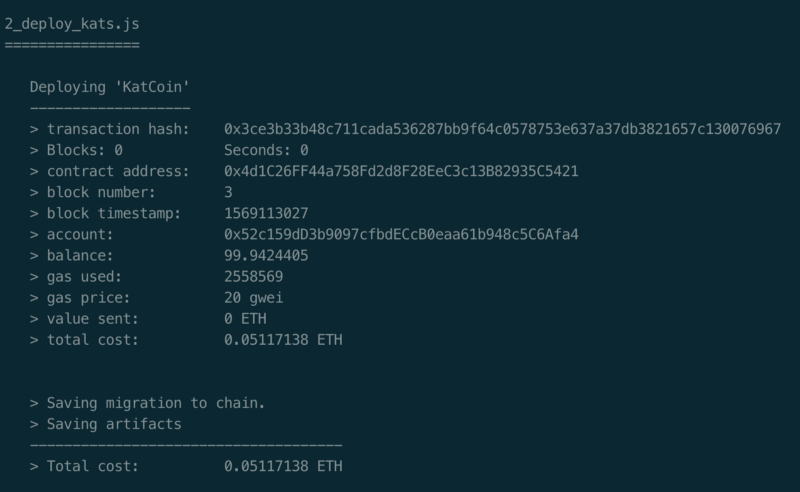Click the account address value

(401, 234)
